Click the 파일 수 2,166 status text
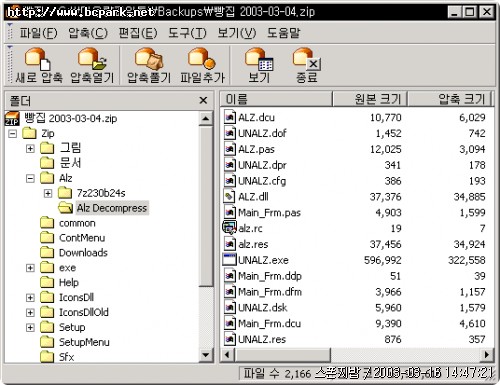 point(277,374)
